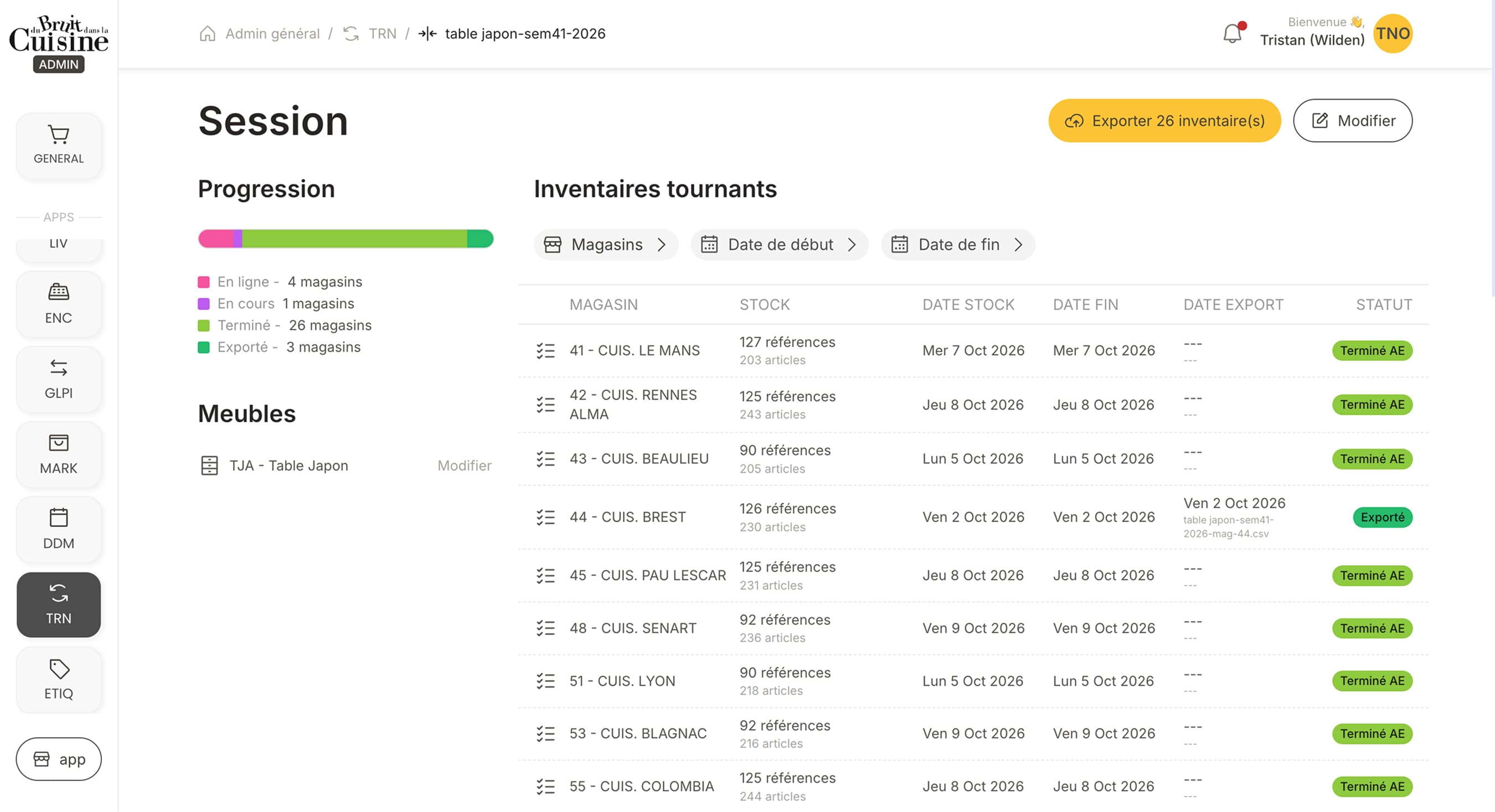Click the TNO user avatar
1495x812 pixels.
(1393, 34)
